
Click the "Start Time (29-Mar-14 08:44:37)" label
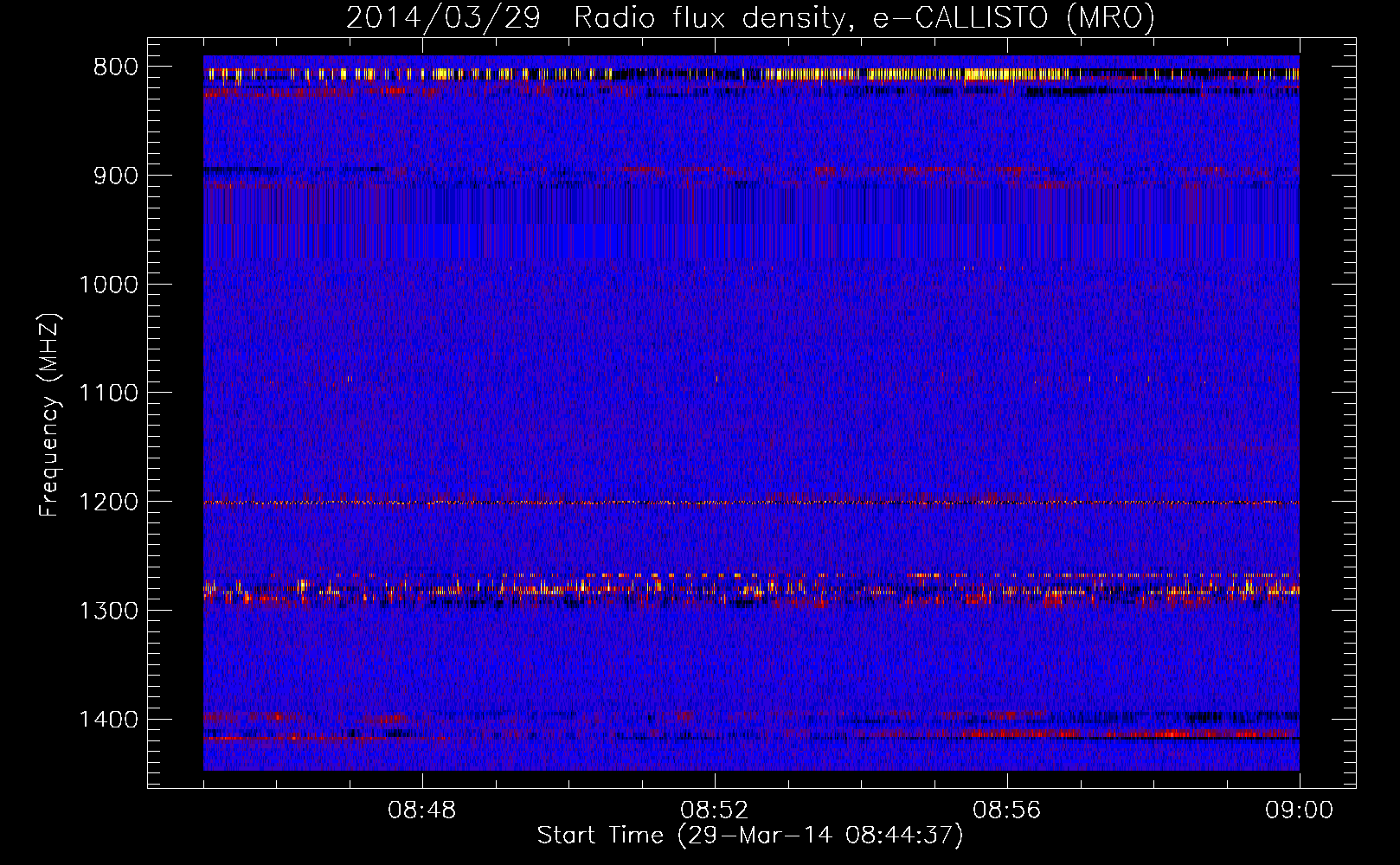coord(750,836)
